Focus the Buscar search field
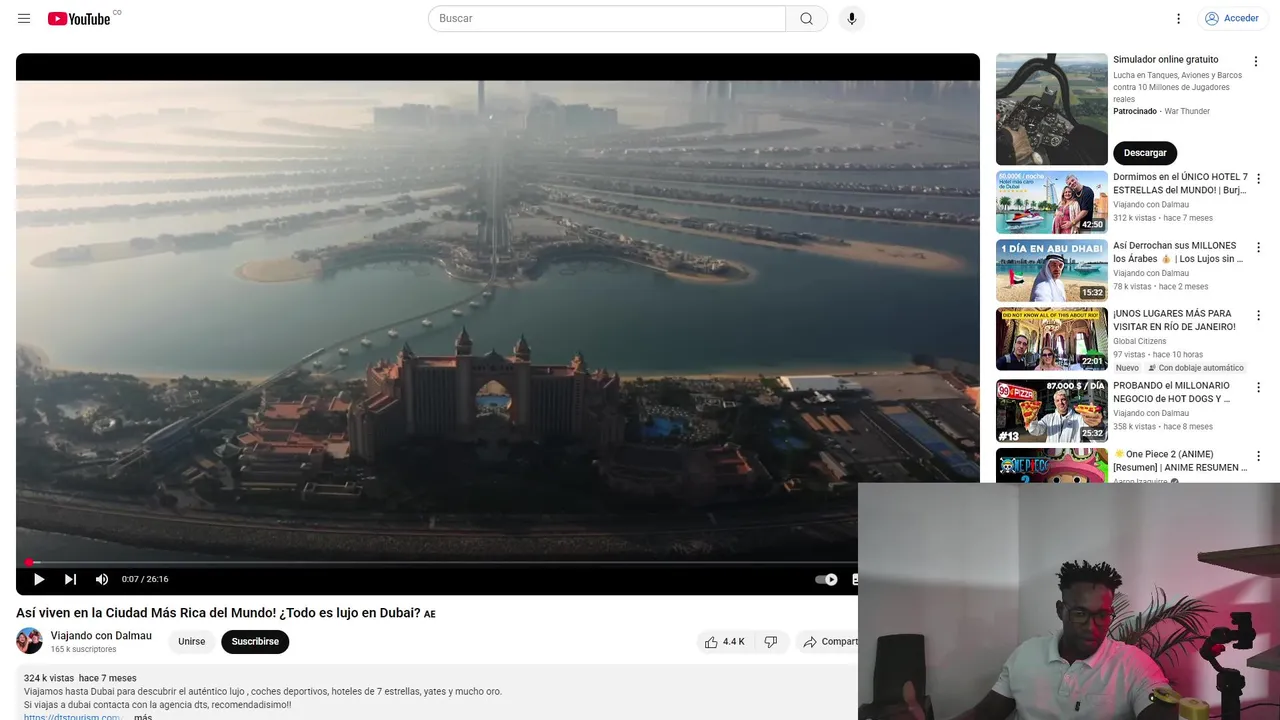 point(607,18)
